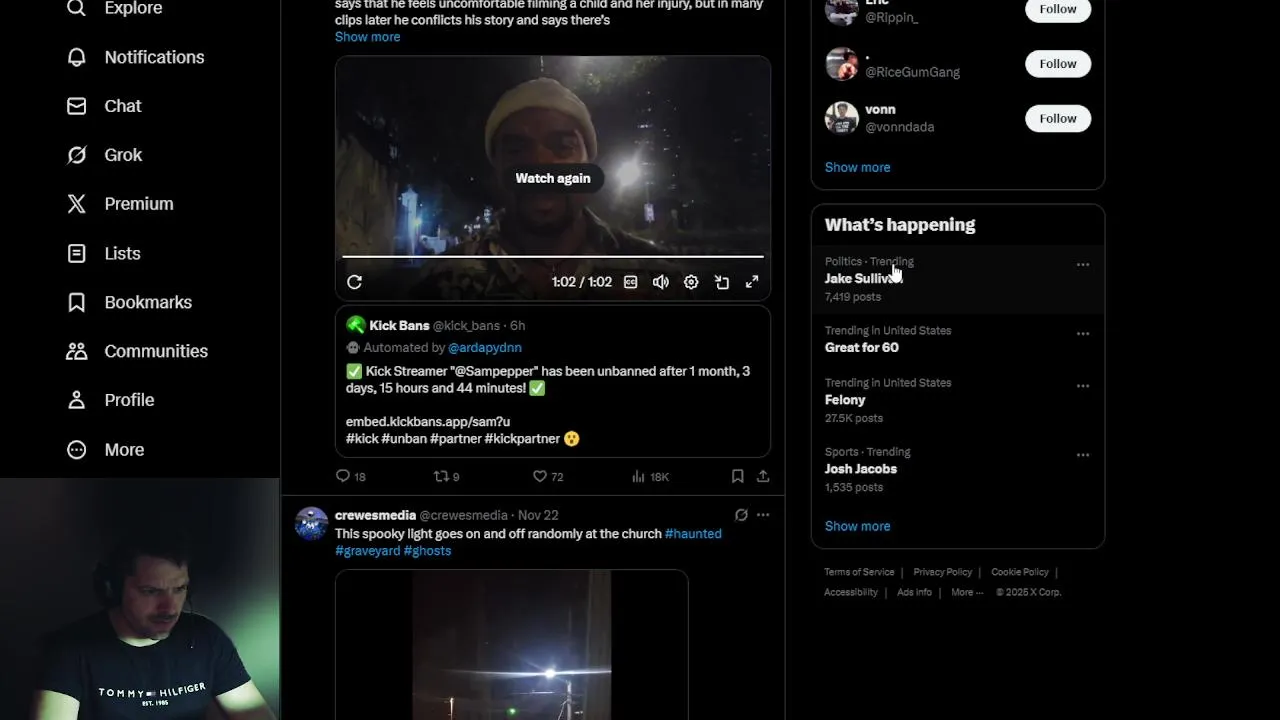This screenshot has width=1280, height=720.
Task: Click the video progress bar
Action: 552,257
